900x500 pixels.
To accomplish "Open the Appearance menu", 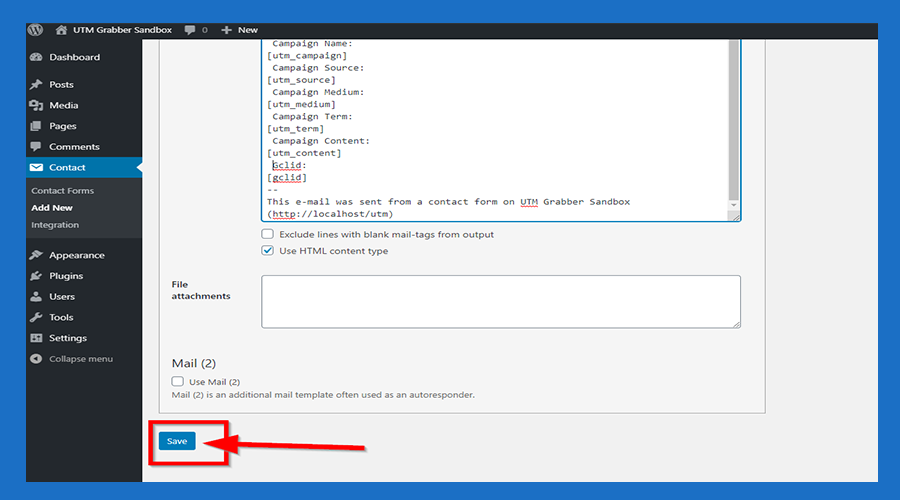I will click(x=77, y=255).
